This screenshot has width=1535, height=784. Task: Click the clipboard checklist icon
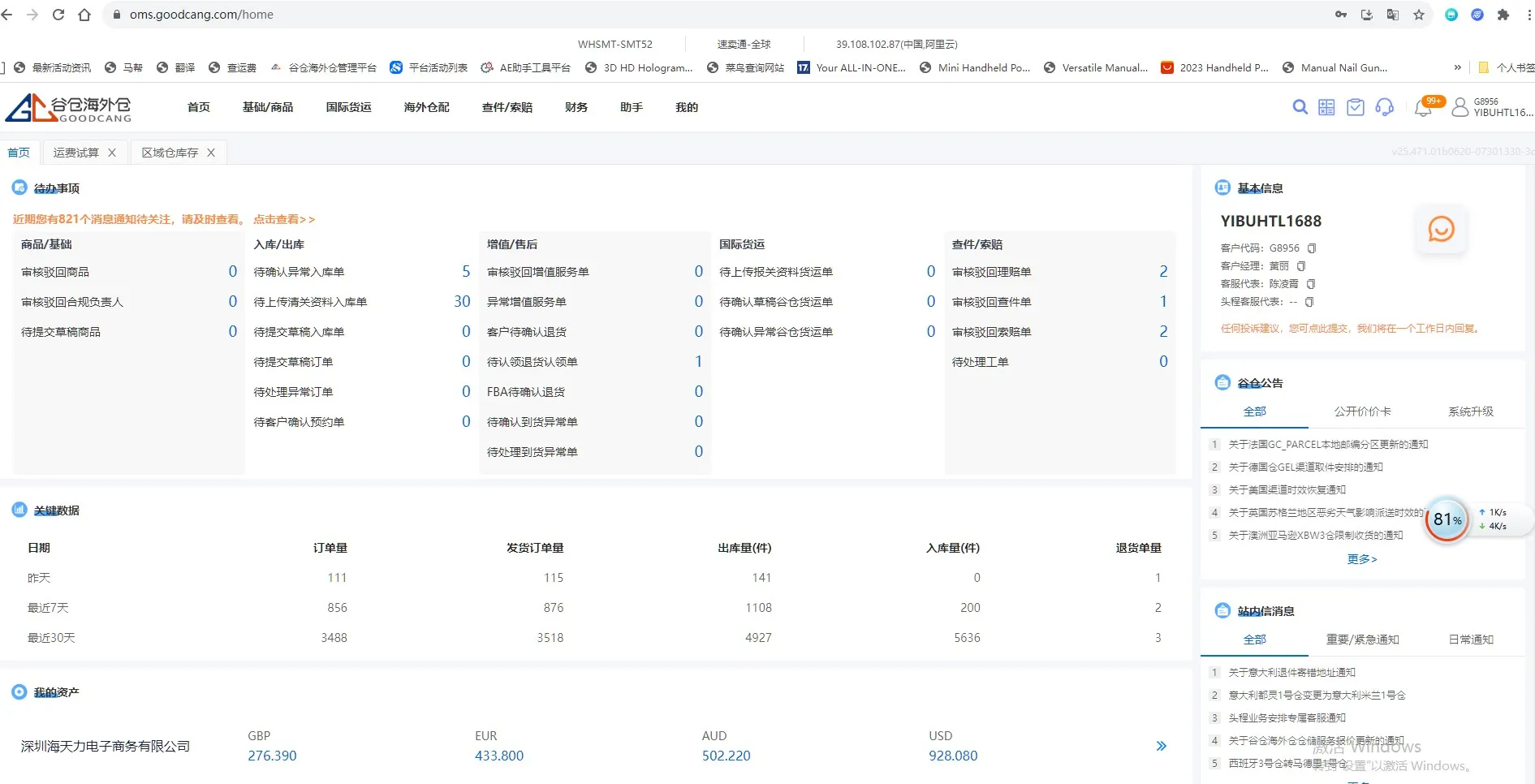point(1355,107)
